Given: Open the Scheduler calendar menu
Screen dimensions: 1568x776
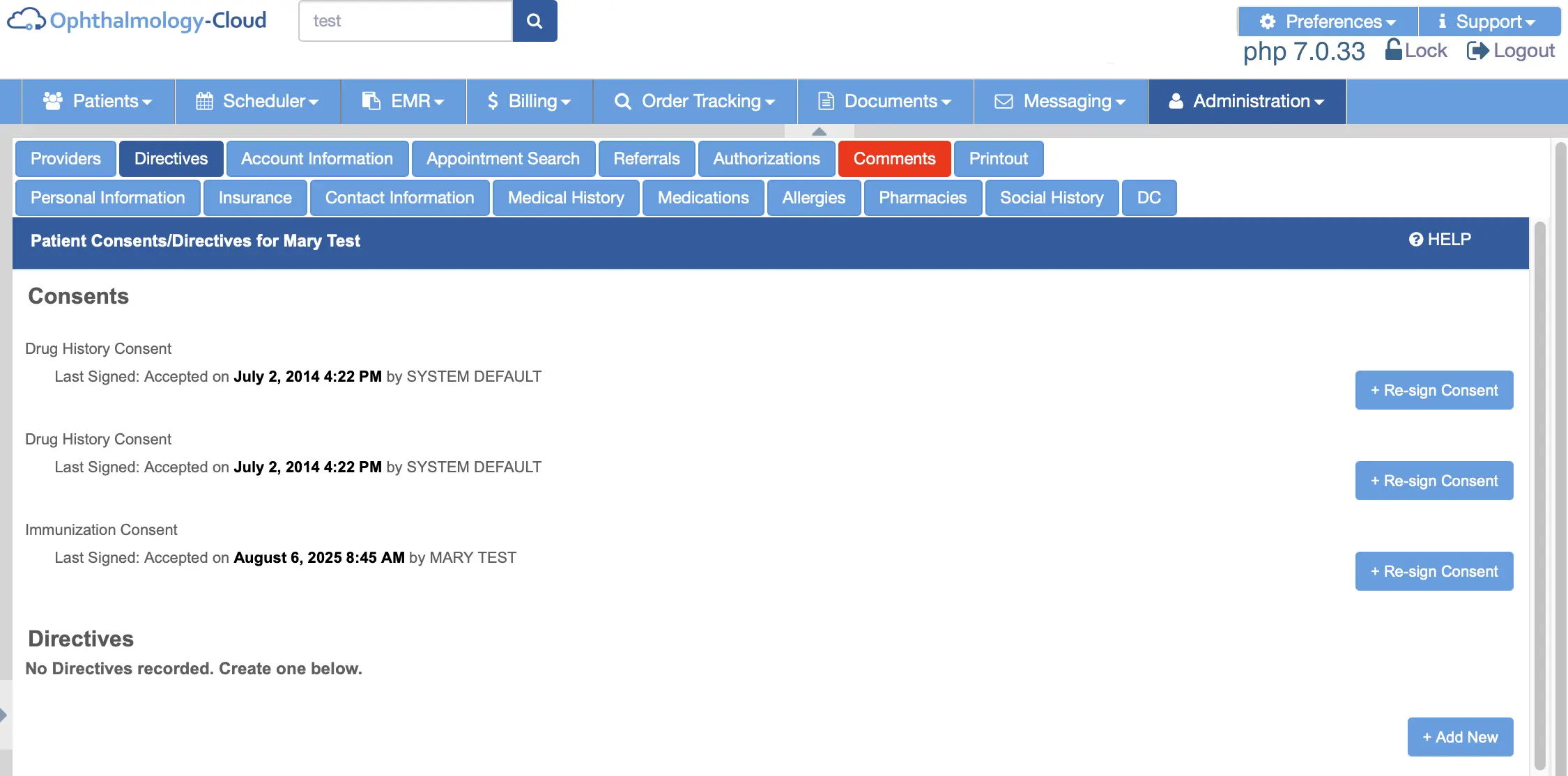Looking at the screenshot, I should tap(257, 101).
